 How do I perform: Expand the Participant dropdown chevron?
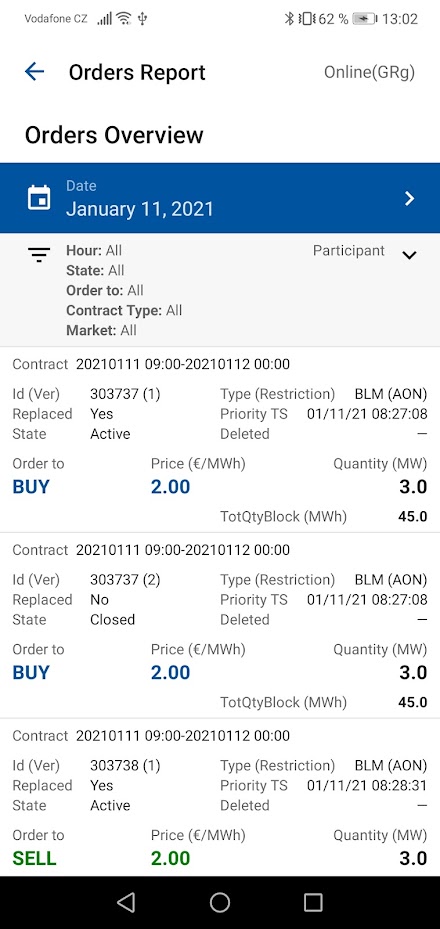pyautogui.click(x=409, y=255)
